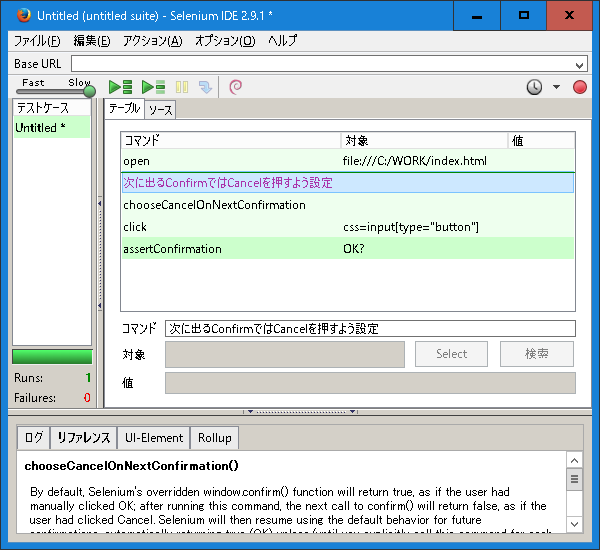This screenshot has width=600, height=550.
Task: Adjust the Fast/Slow speed slider knob
Action: tap(89, 91)
